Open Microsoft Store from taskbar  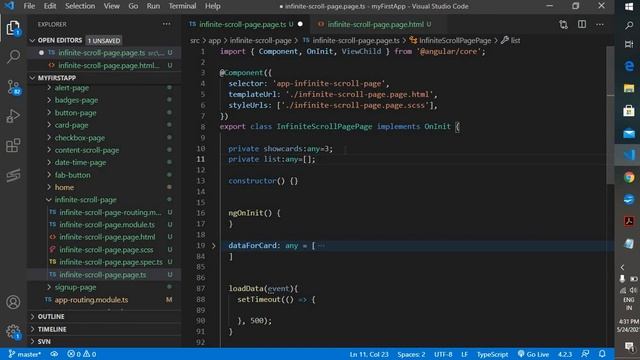[x=629, y=110]
